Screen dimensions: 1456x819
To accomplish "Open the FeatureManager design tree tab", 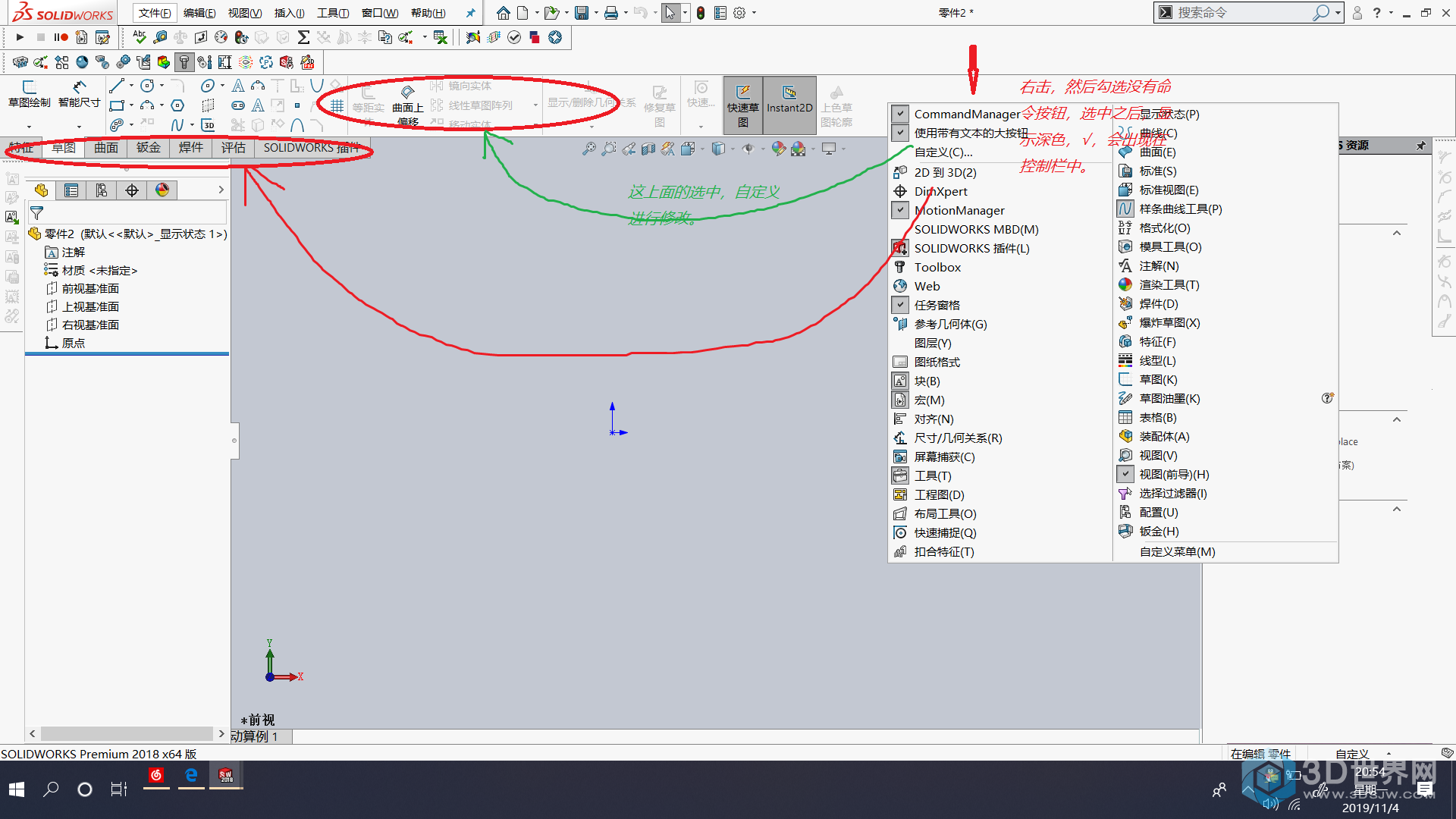I will pyautogui.click(x=41, y=190).
